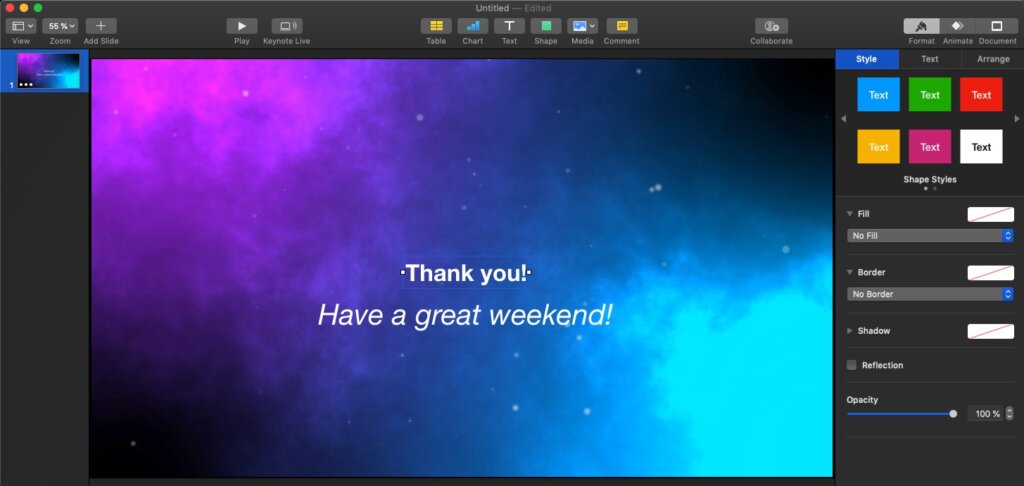Click the Collaborate icon
The height and width of the screenshot is (486, 1024).
[771, 26]
